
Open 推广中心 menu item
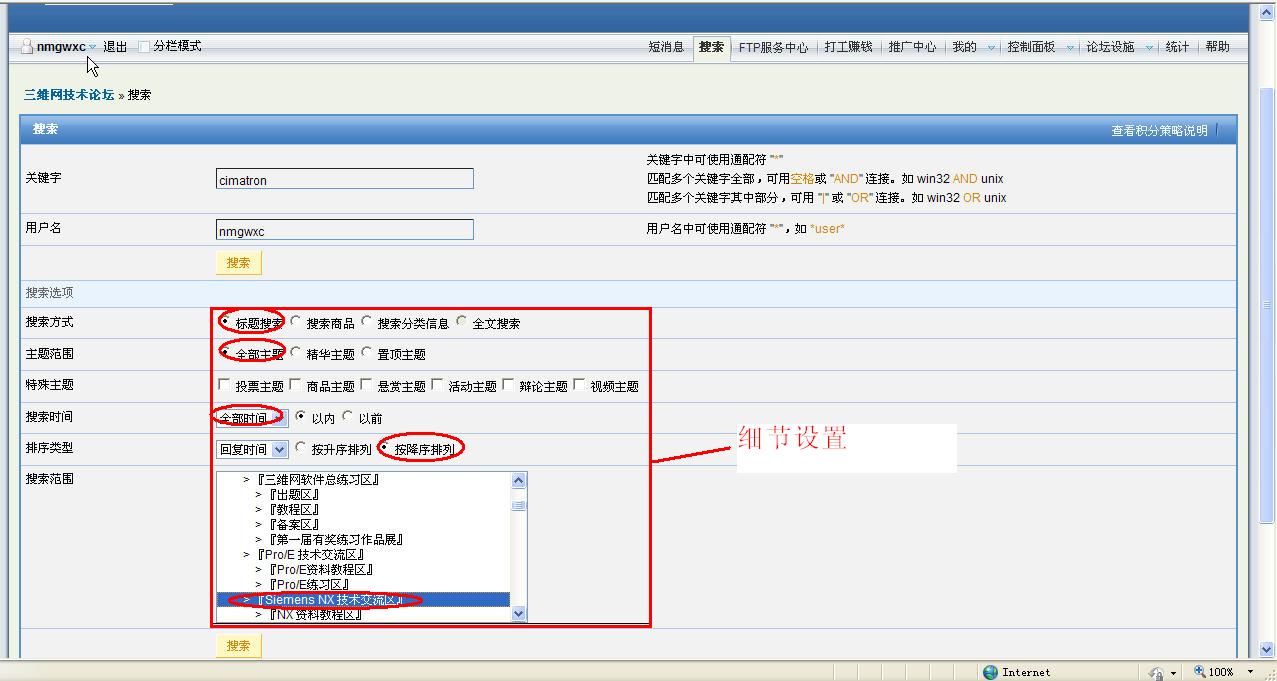(x=912, y=47)
